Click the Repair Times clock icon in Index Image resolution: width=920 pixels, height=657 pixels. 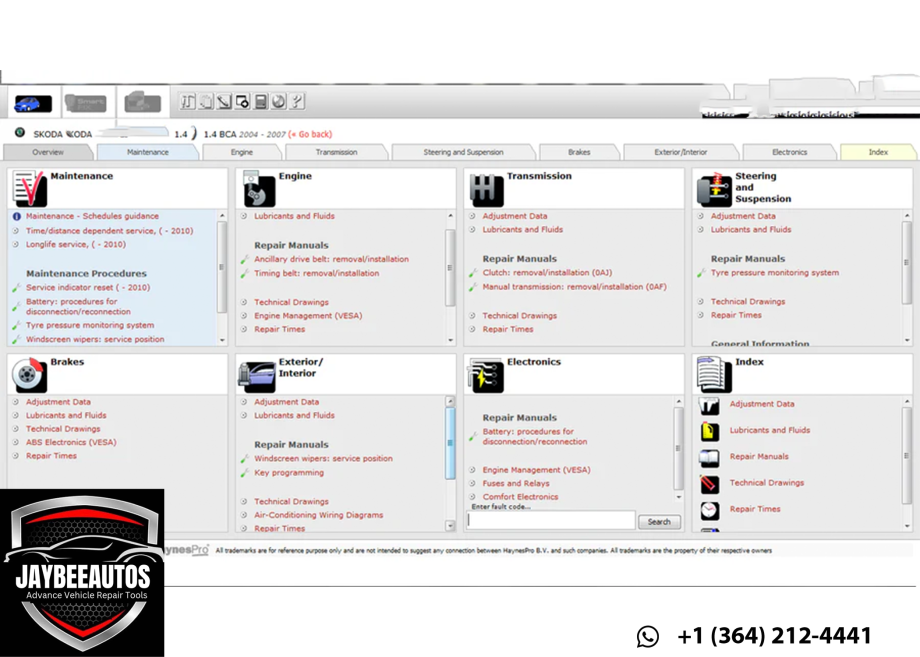coord(709,510)
